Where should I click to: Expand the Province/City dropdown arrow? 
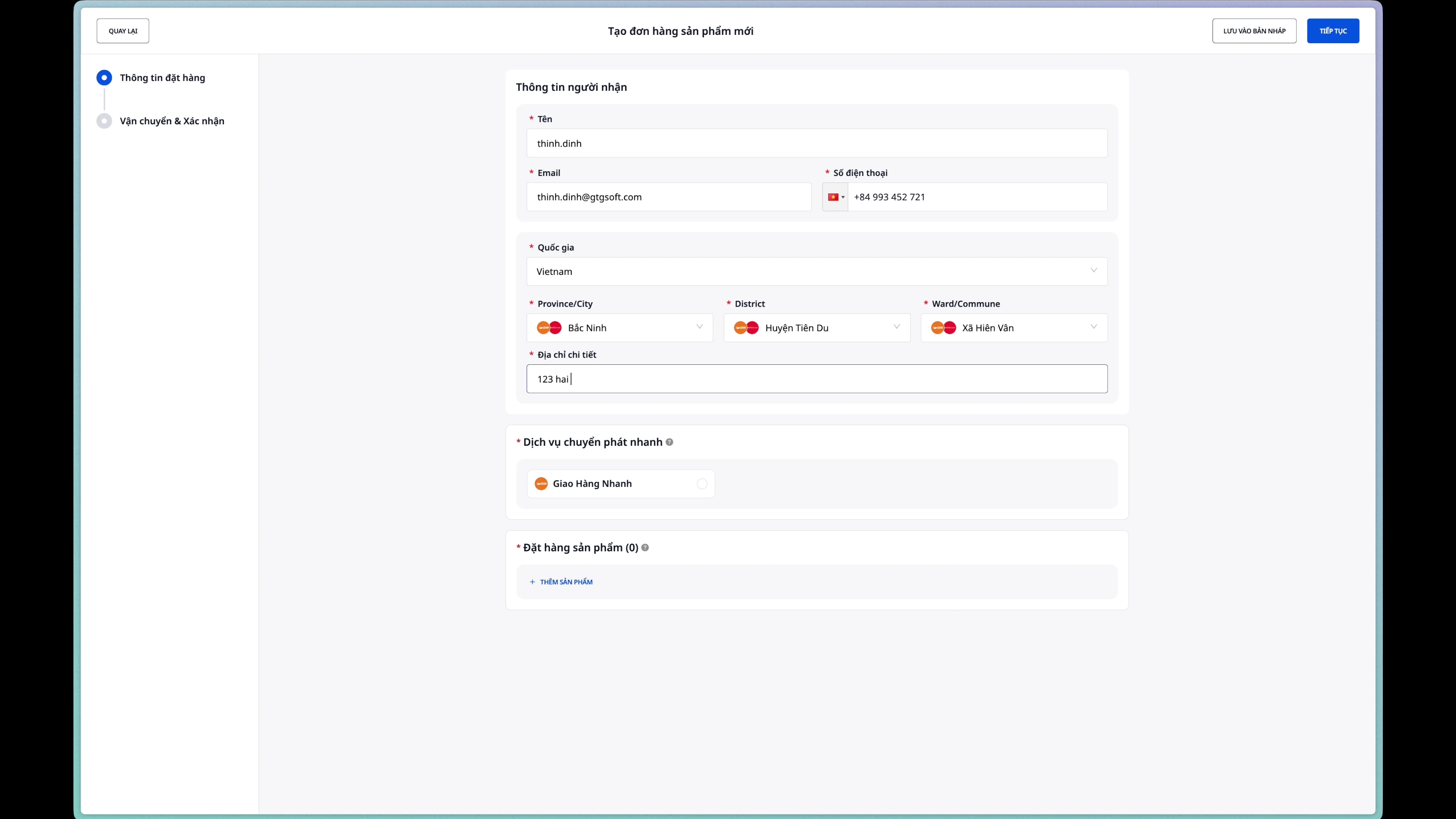tap(699, 327)
